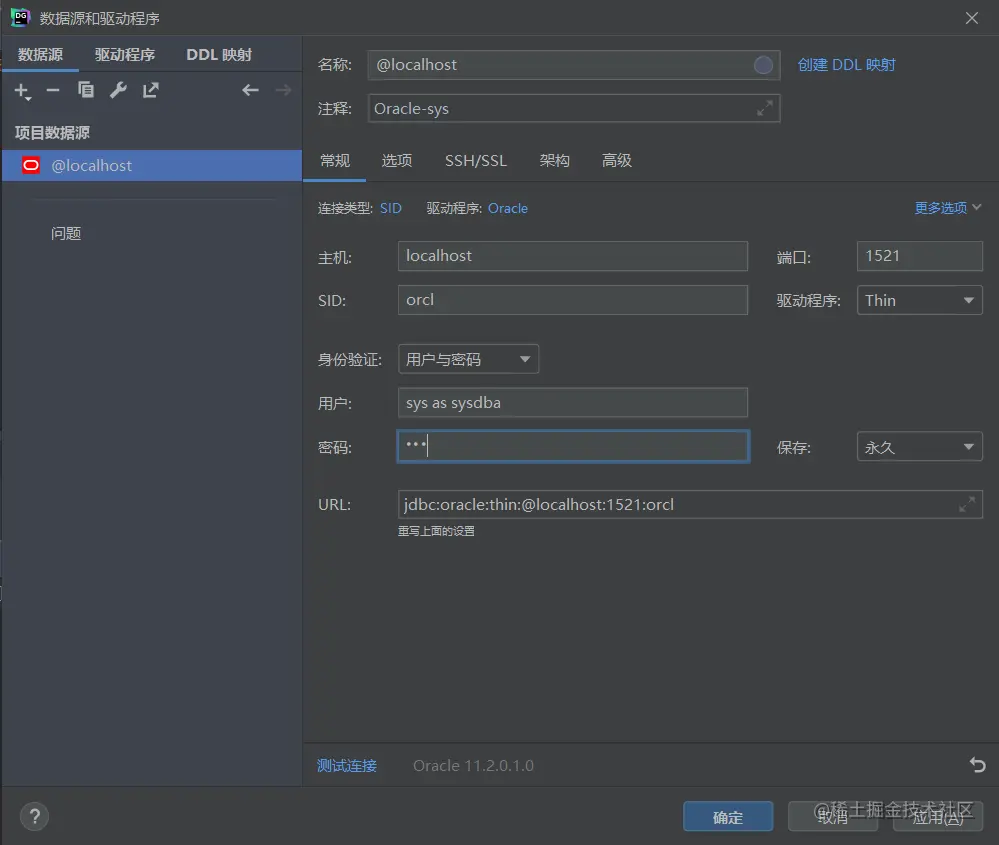The image size is (999, 845).
Task: Go back with left arrow icon
Action: pos(250,90)
